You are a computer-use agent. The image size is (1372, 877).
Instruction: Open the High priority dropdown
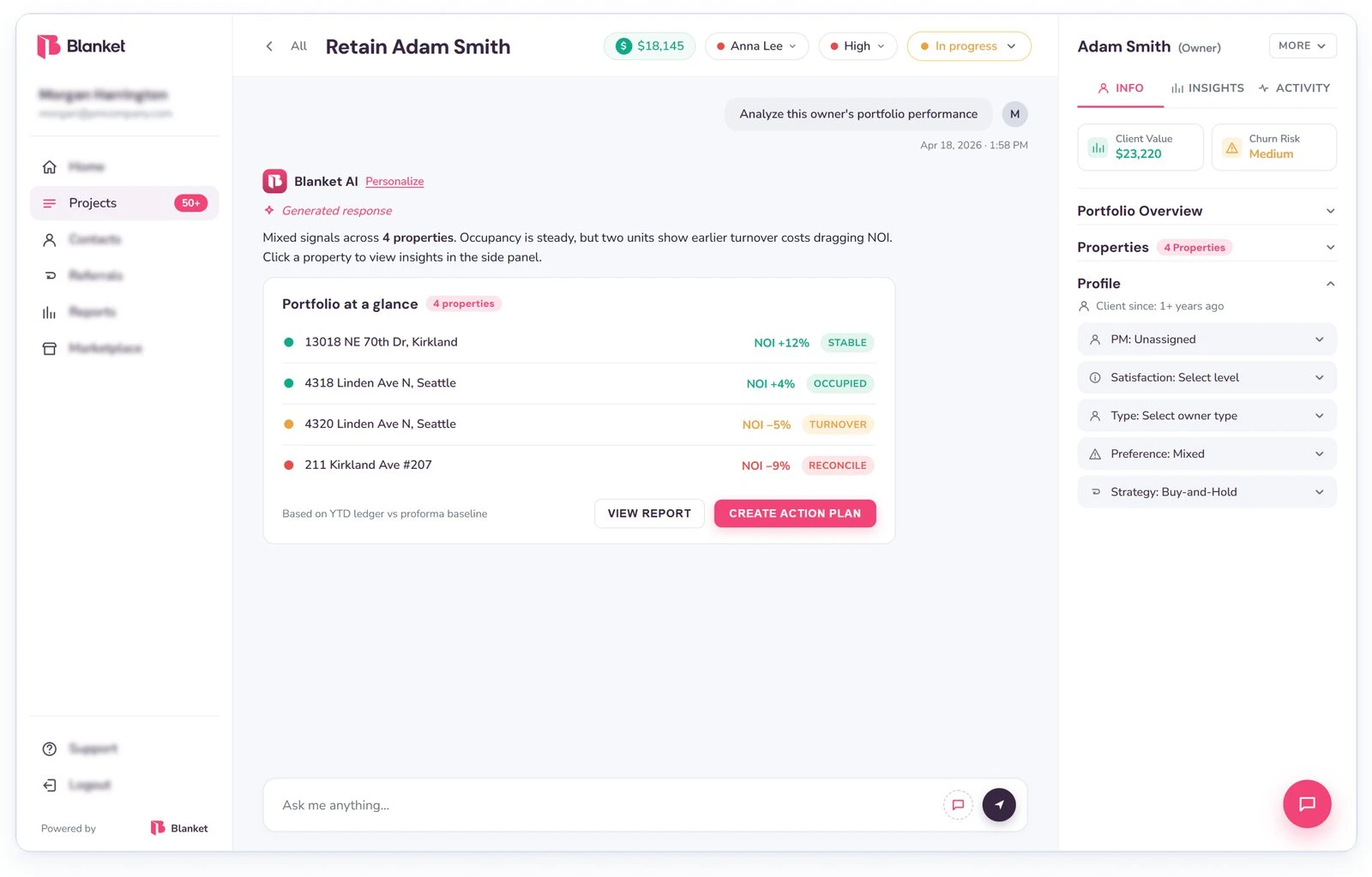[857, 46]
